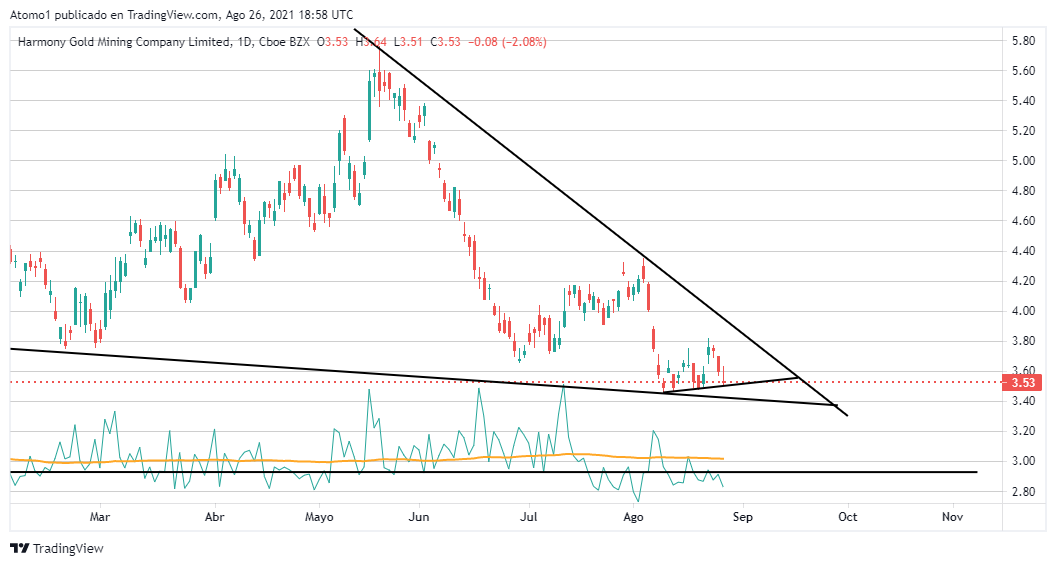This screenshot has width=1056, height=566.
Task: Click the 3.00 price axis label
Action: 1023,462
